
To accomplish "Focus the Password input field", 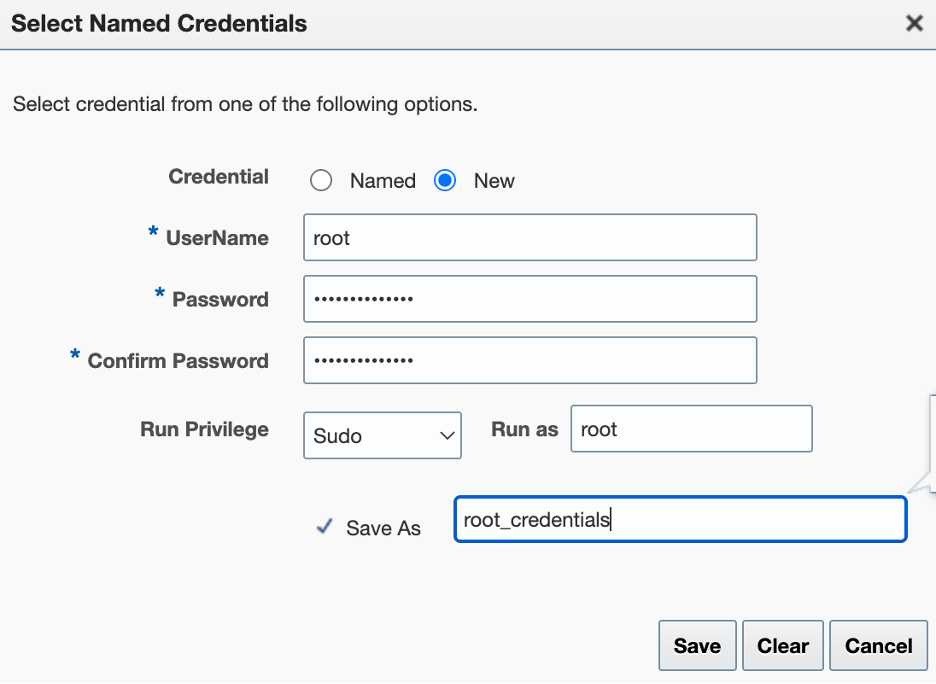I will coord(529,299).
